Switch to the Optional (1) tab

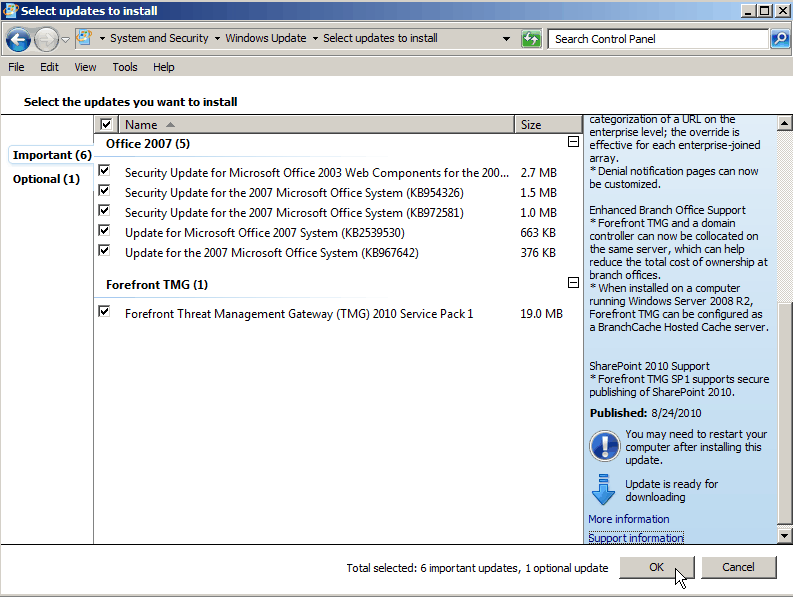(47, 179)
